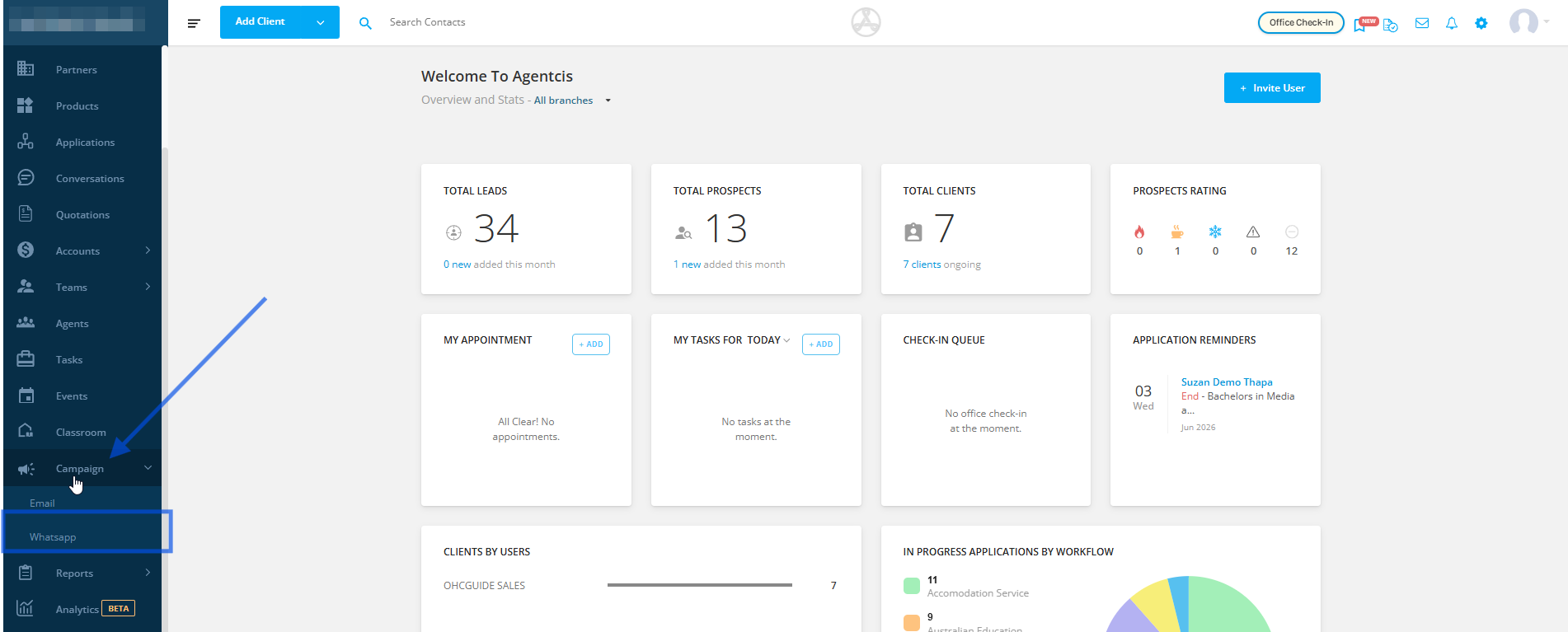Go to the Quotations menu item
This screenshot has height=632, width=1568.
coord(82,214)
